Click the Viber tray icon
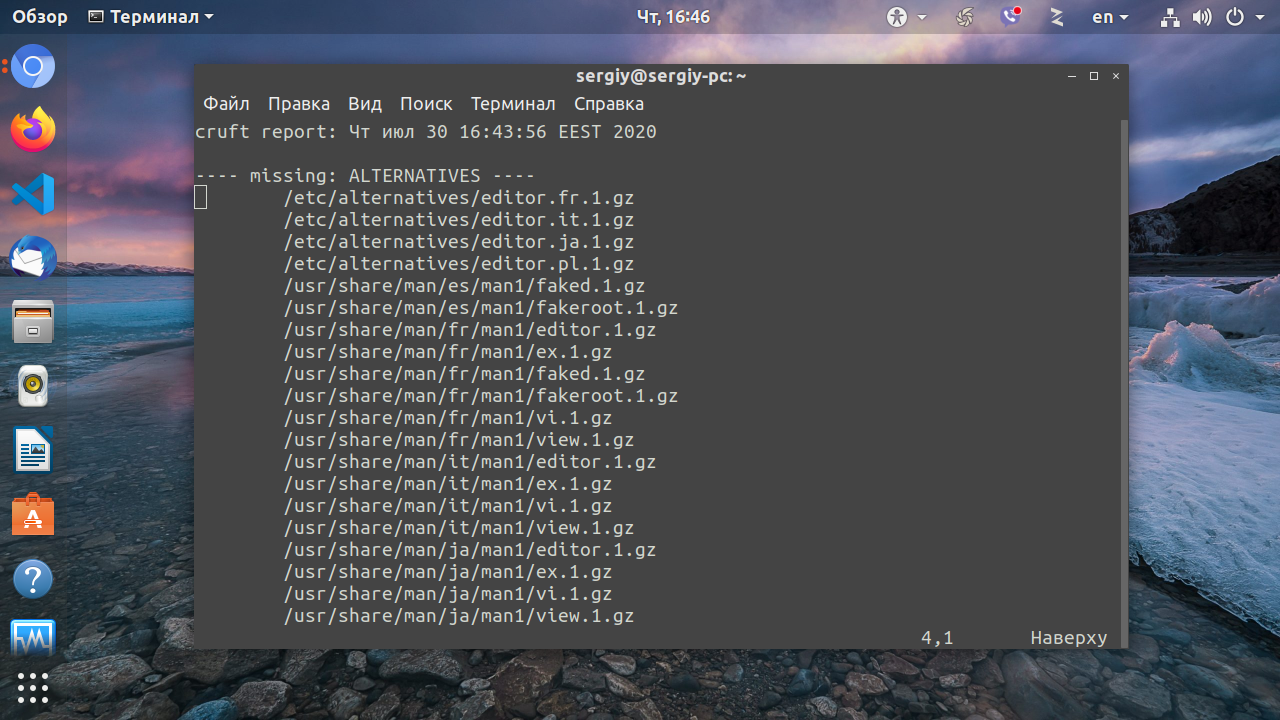Screen dimensions: 1280x720 tap(1011, 17)
